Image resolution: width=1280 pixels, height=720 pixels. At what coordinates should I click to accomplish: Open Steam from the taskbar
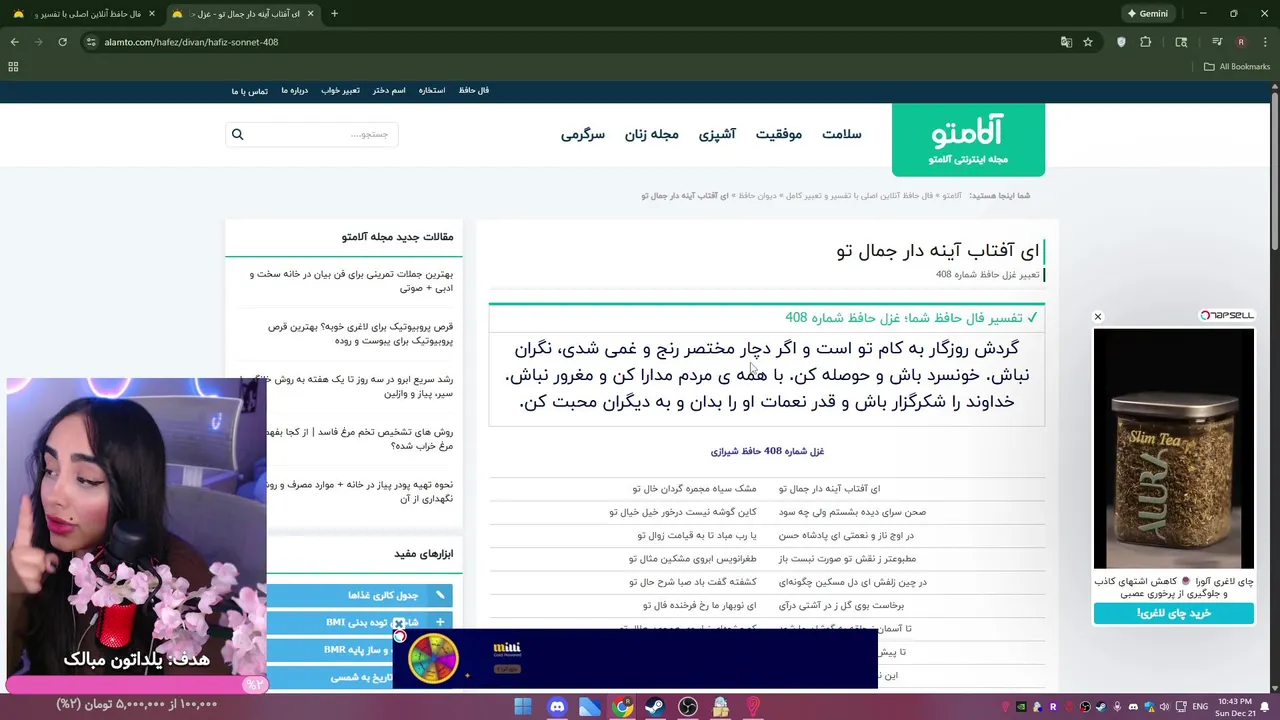pos(655,707)
